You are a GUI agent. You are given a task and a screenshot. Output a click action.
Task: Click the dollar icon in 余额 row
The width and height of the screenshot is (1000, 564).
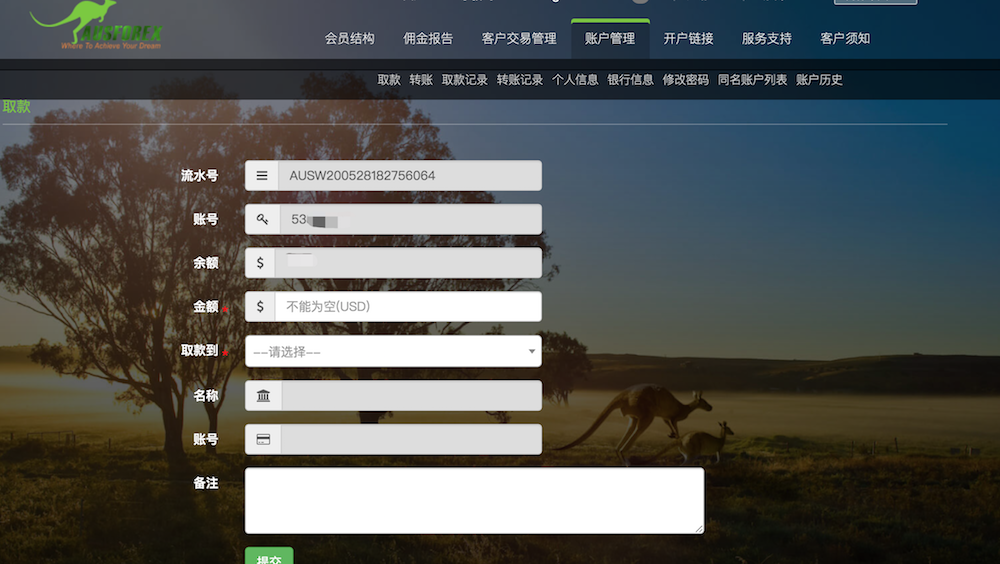pyautogui.click(x=261, y=263)
